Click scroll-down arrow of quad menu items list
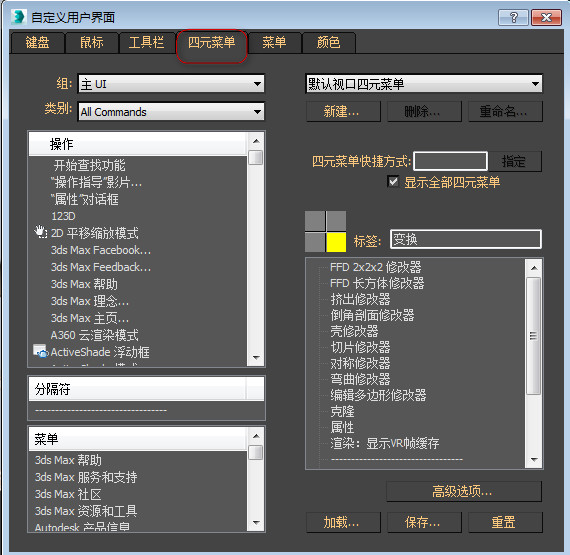This screenshot has height=555, width=570. 534,460
